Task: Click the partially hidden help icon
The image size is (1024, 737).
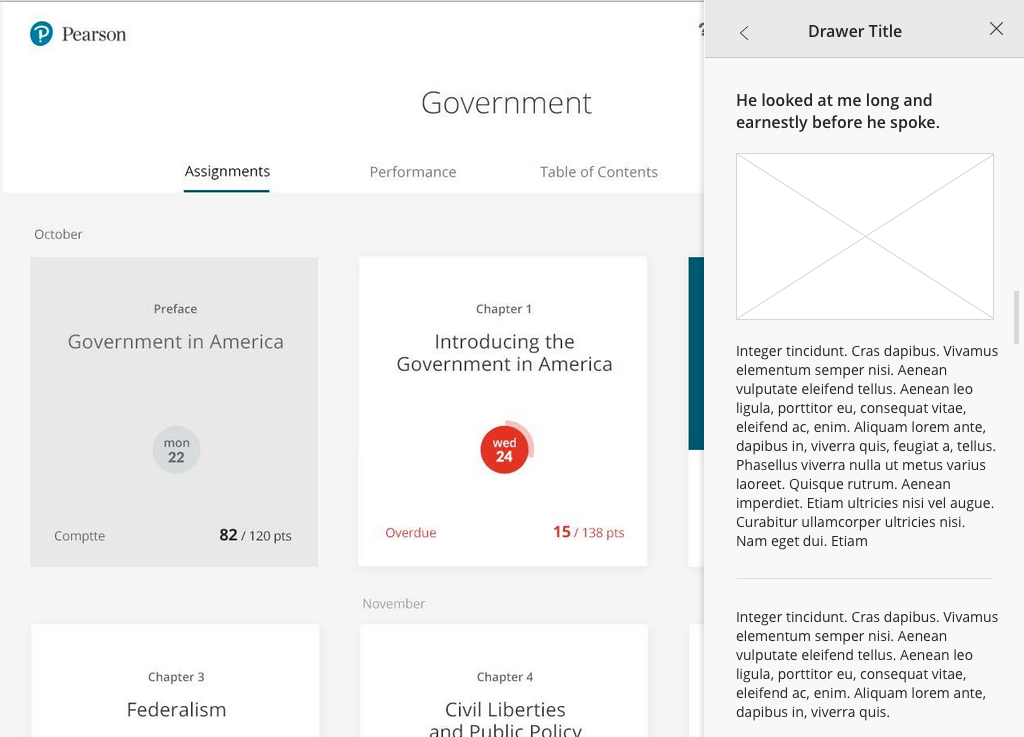Action: tap(701, 30)
